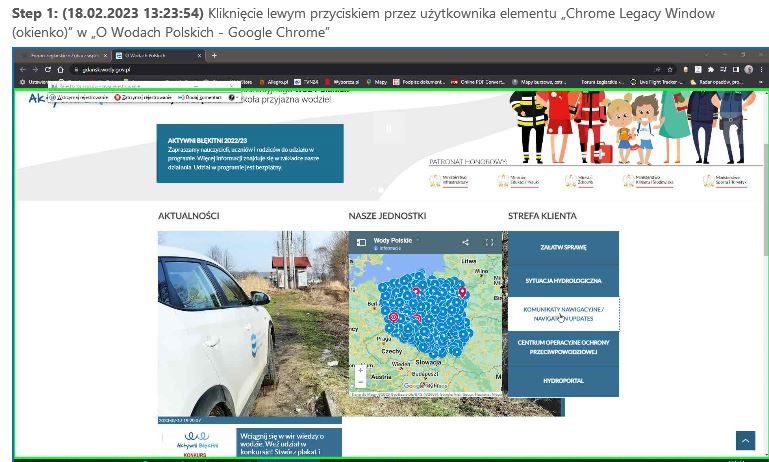
Task: Open the map in fullscreen view
Action: pos(489,242)
